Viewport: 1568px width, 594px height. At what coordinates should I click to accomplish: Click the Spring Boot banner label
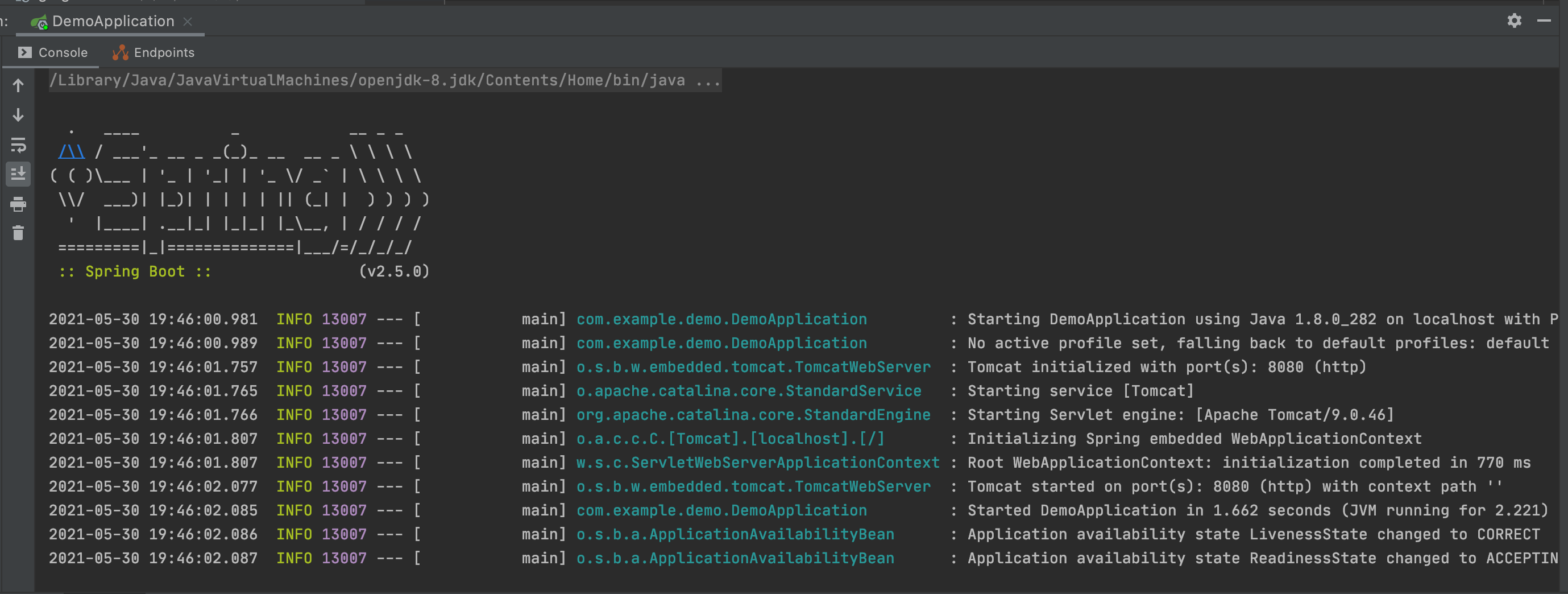click(x=135, y=271)
